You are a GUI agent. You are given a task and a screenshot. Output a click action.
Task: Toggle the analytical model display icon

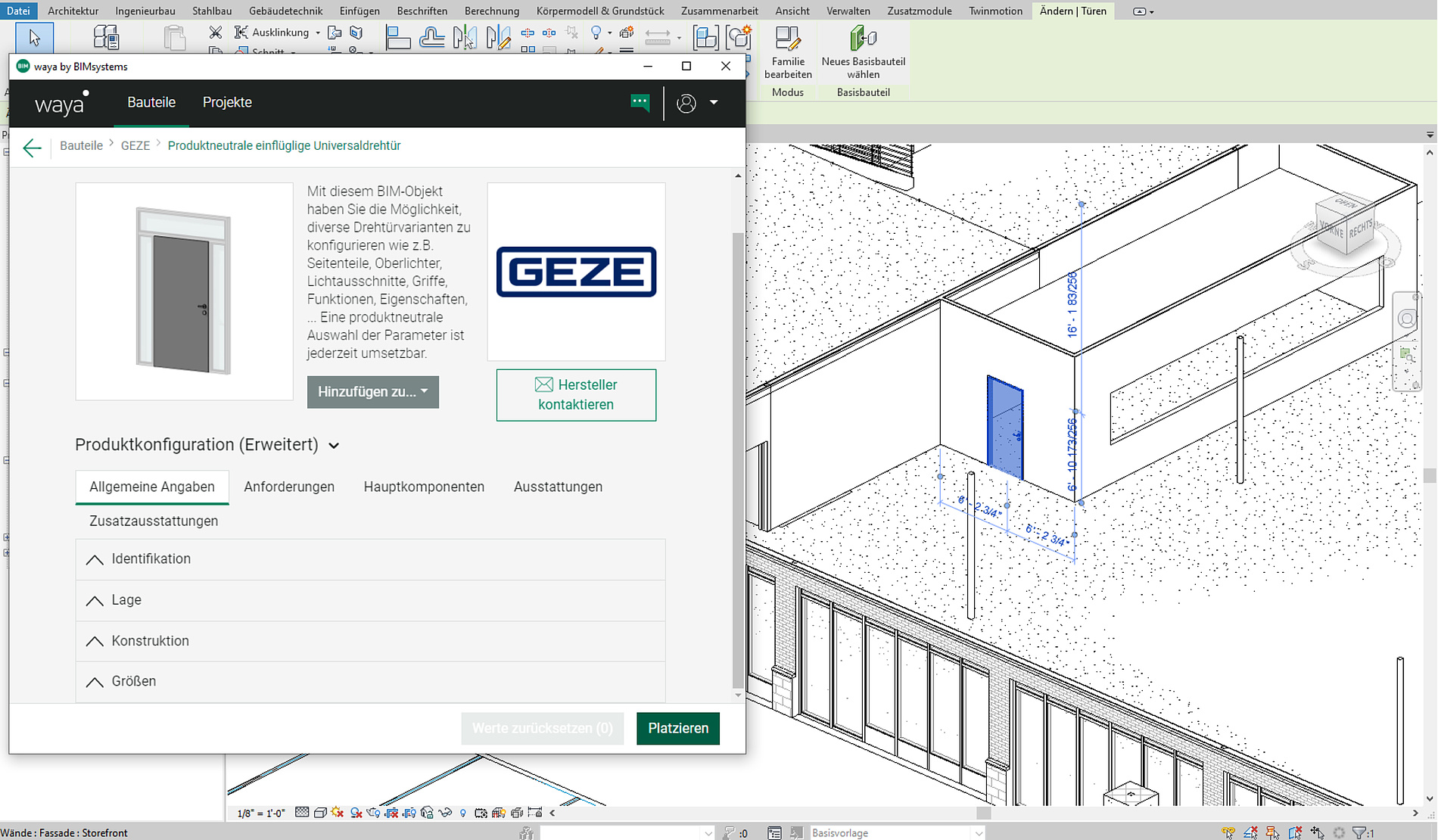pos(498,813)
